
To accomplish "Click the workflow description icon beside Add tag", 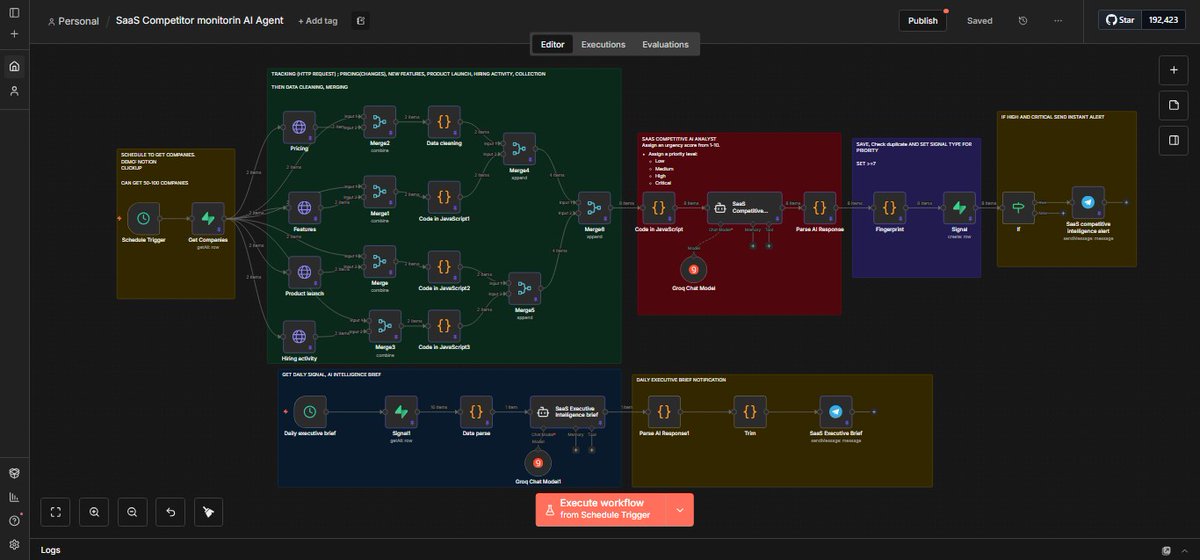I will [x=361, y=20].
